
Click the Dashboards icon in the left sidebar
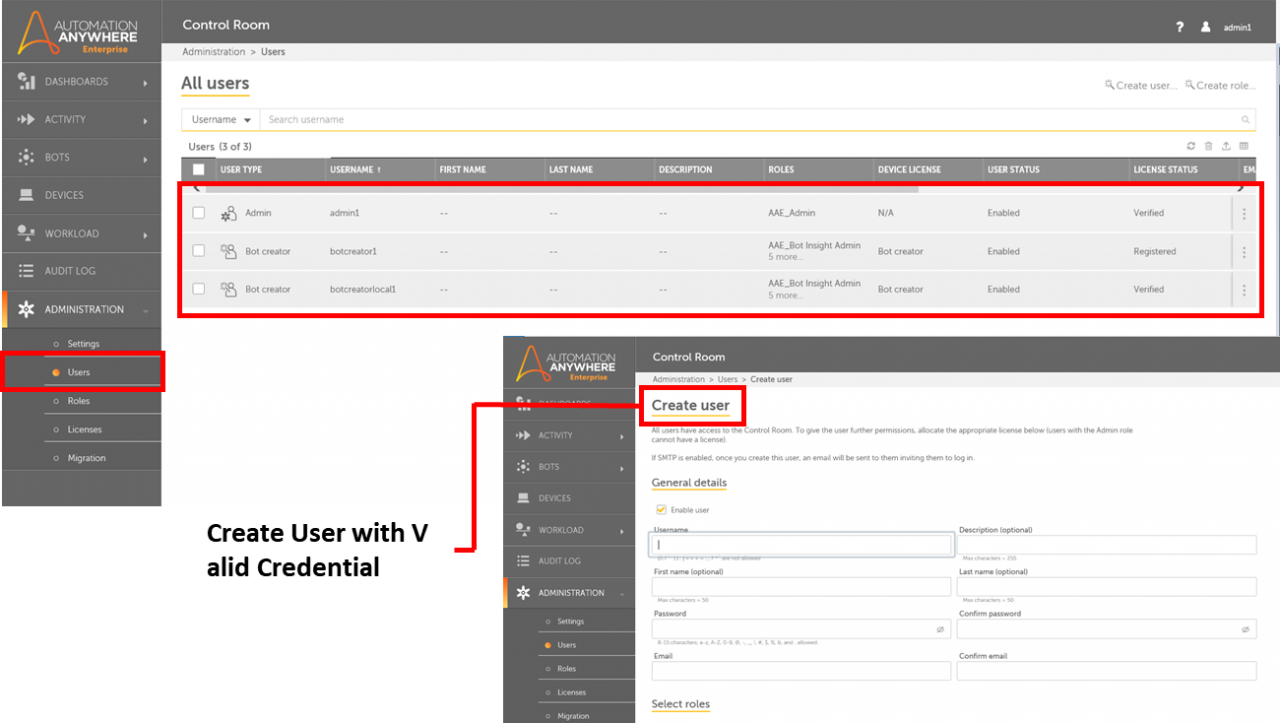pyautogui.click(x=27, y=82)
